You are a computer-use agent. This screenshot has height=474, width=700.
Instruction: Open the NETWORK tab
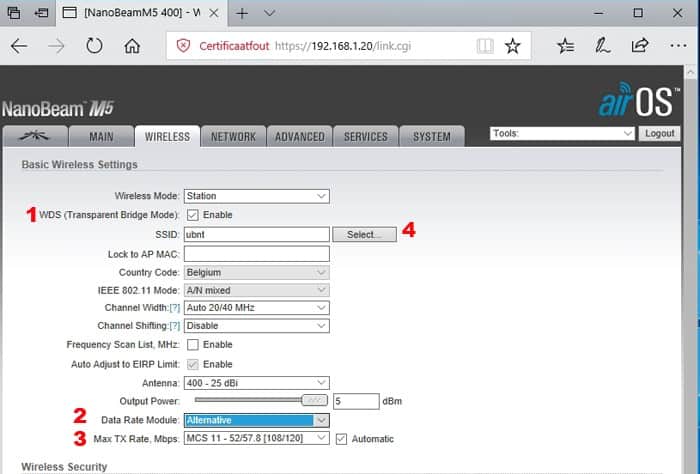(233, 137)
